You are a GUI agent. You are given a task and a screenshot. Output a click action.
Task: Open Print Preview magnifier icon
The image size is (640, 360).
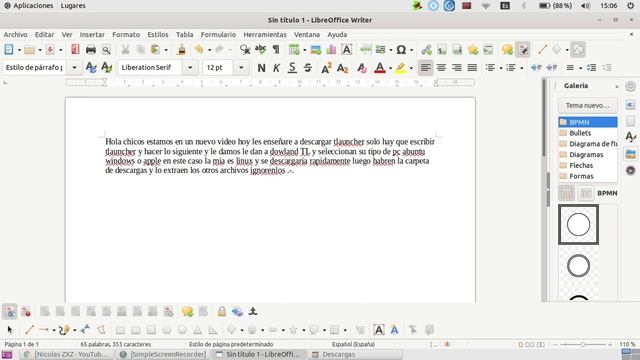point(106,50)
